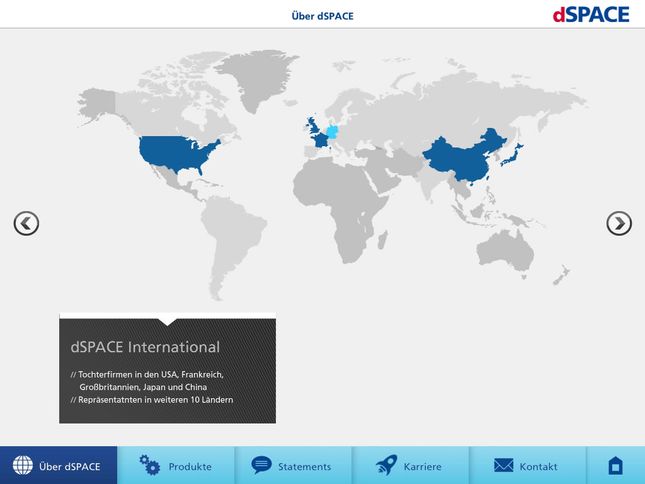Screen dimensions: 645x484
Task: Open the Produkte tab
Action: pos(176,465)
